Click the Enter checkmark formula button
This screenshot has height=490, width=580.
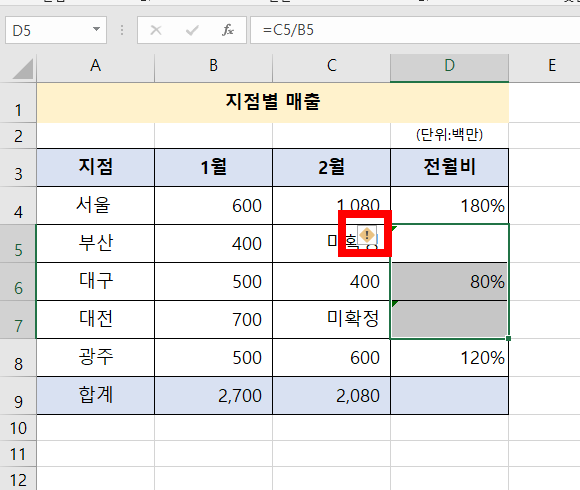coord(192,30)
